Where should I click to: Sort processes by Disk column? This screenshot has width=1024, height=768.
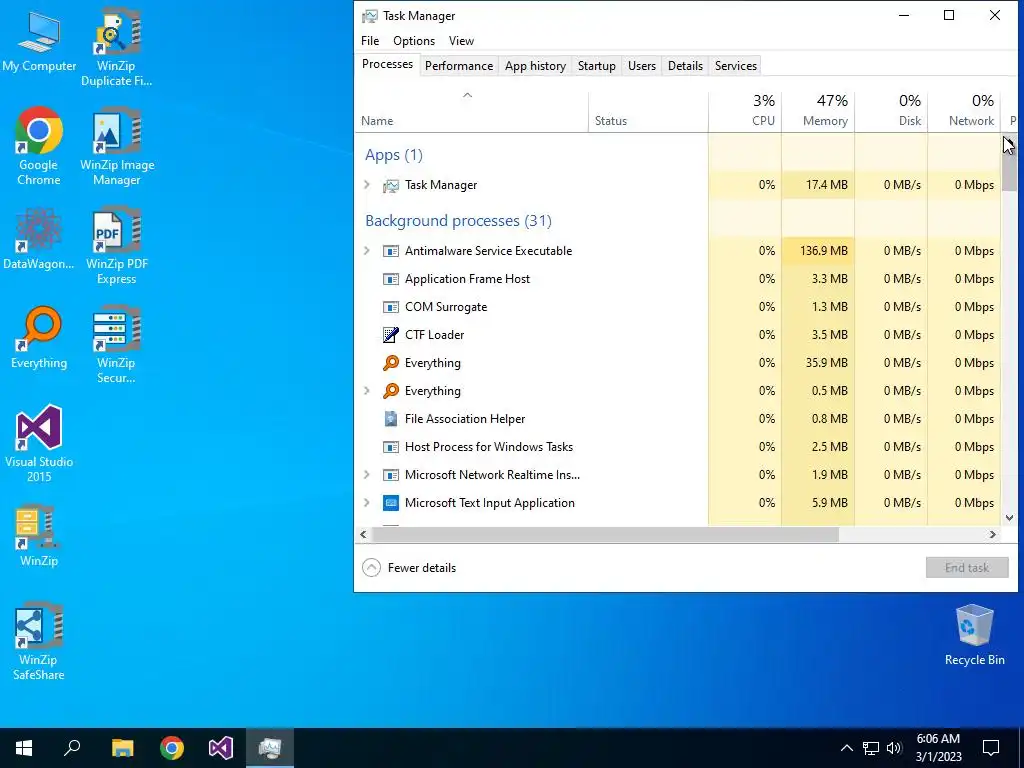click(891, 113)
